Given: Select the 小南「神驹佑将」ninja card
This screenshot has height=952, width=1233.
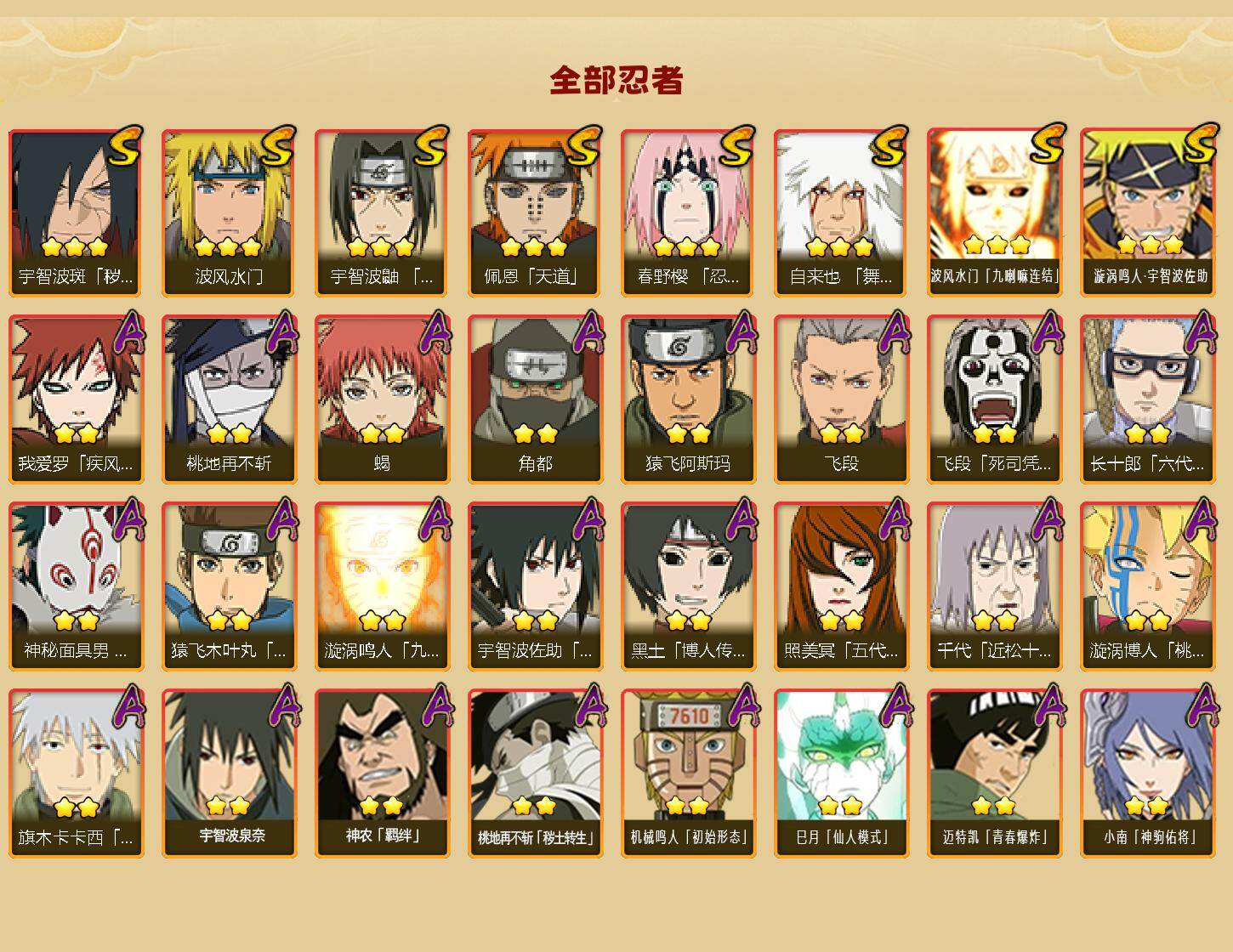Looking at the screenshot, I should (1147, 773).
